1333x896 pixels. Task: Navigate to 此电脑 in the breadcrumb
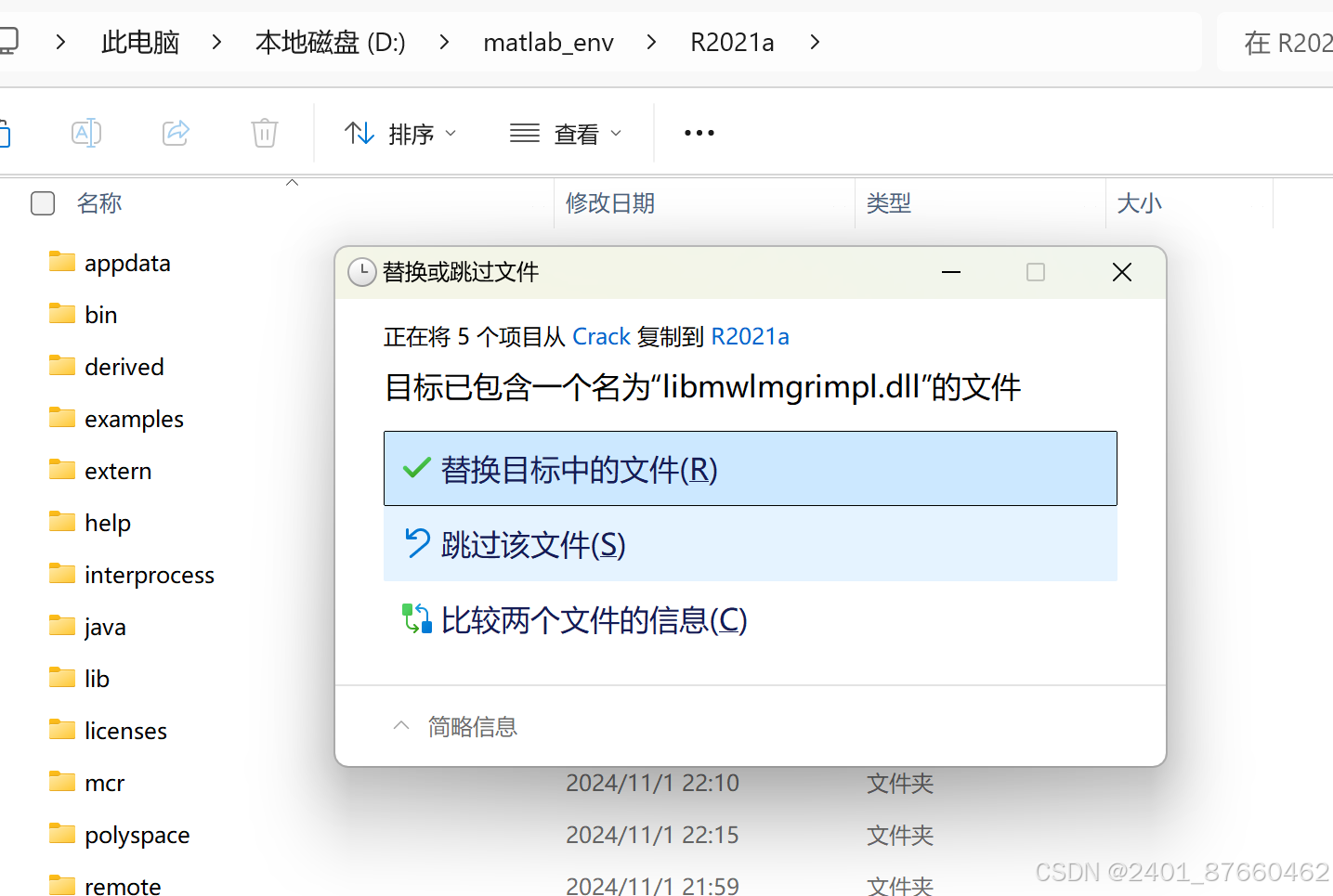pos(139,42)
